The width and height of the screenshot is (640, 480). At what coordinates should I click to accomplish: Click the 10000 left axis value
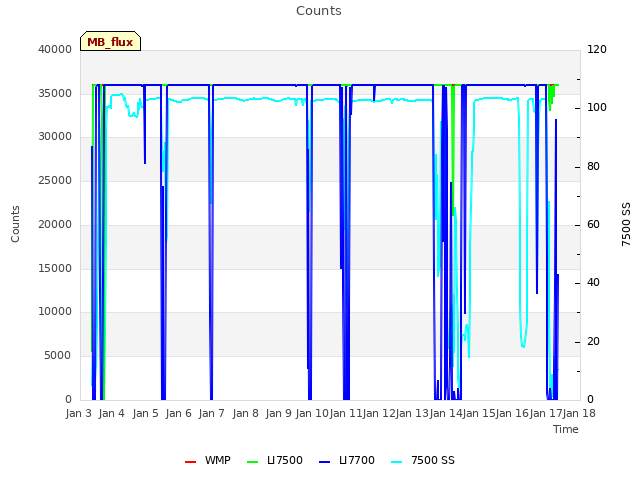pos(55,312)
